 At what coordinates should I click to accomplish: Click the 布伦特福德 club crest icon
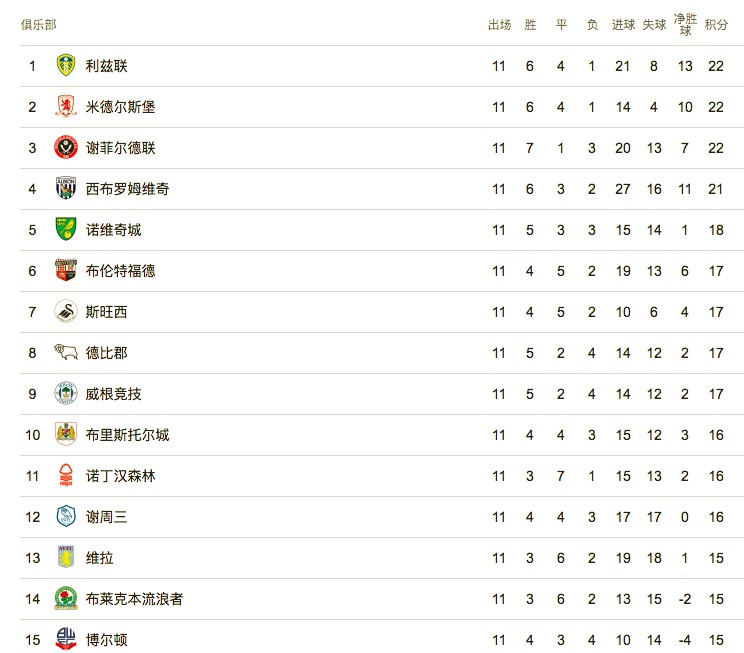(66, 271)
